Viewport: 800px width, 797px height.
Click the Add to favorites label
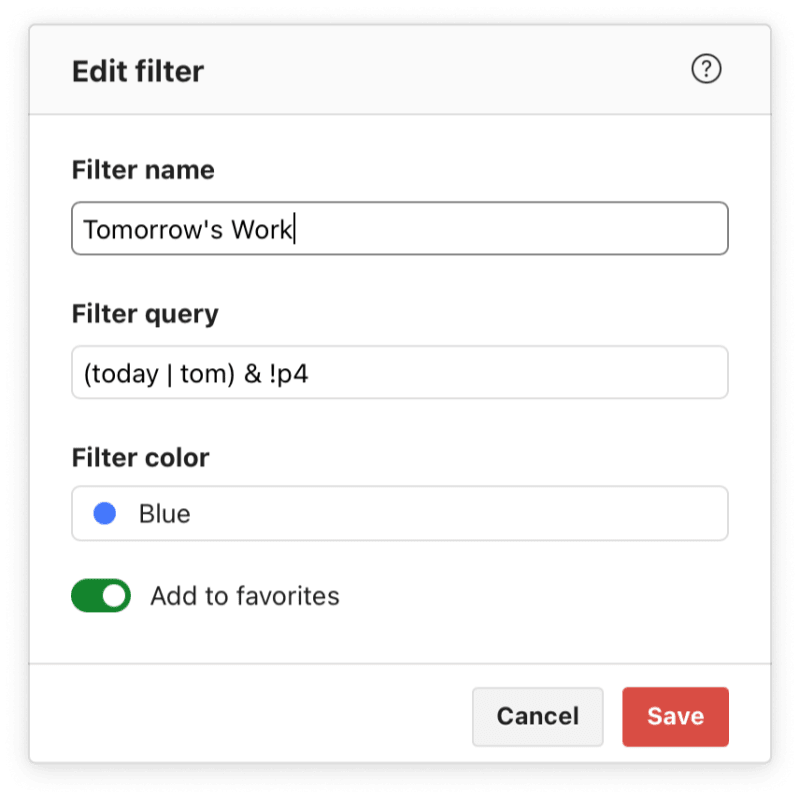[x=246, y=595]
